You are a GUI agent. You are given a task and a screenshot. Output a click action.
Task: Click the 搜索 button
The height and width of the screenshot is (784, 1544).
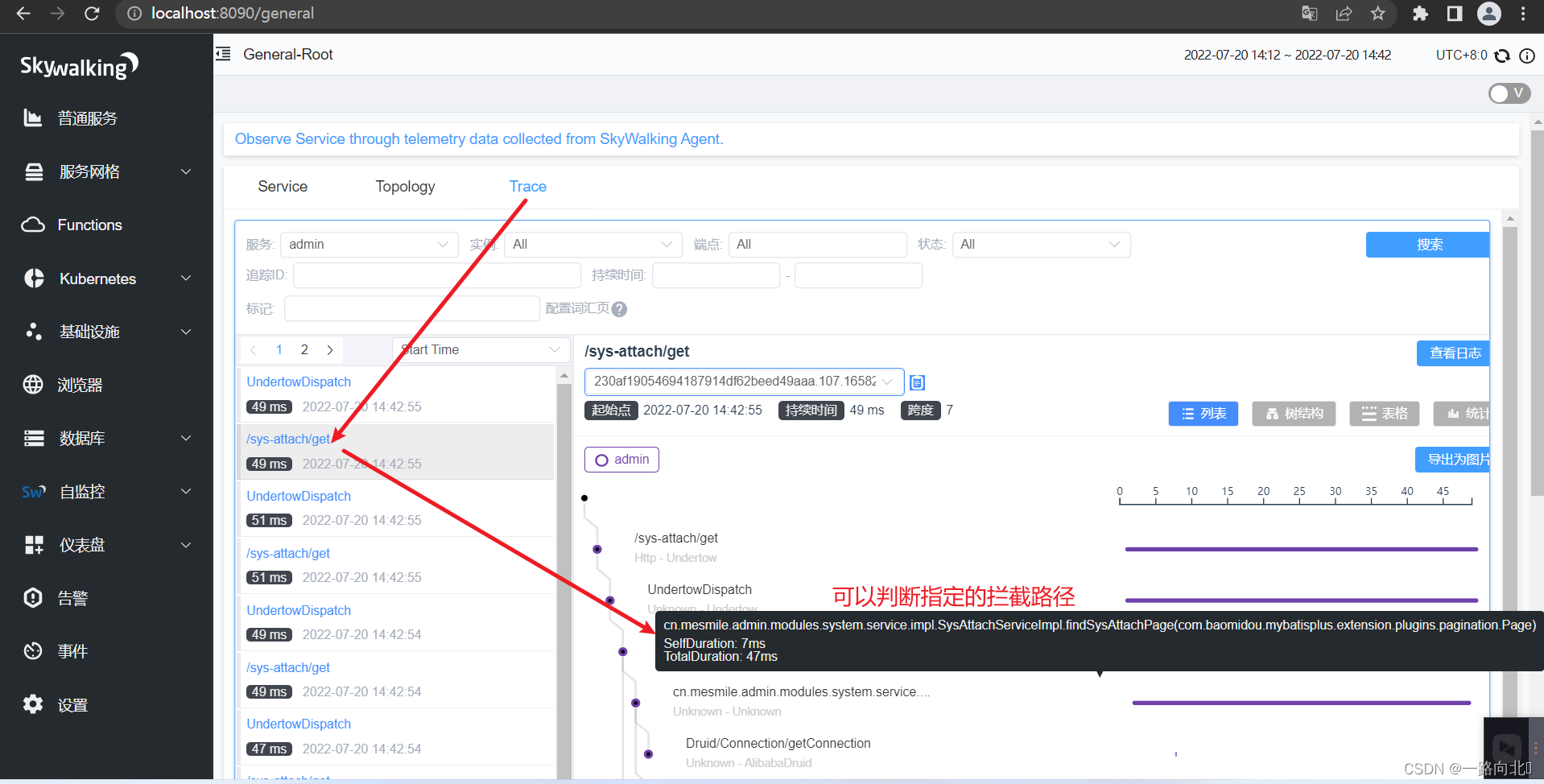click(x=1428, y=245)
